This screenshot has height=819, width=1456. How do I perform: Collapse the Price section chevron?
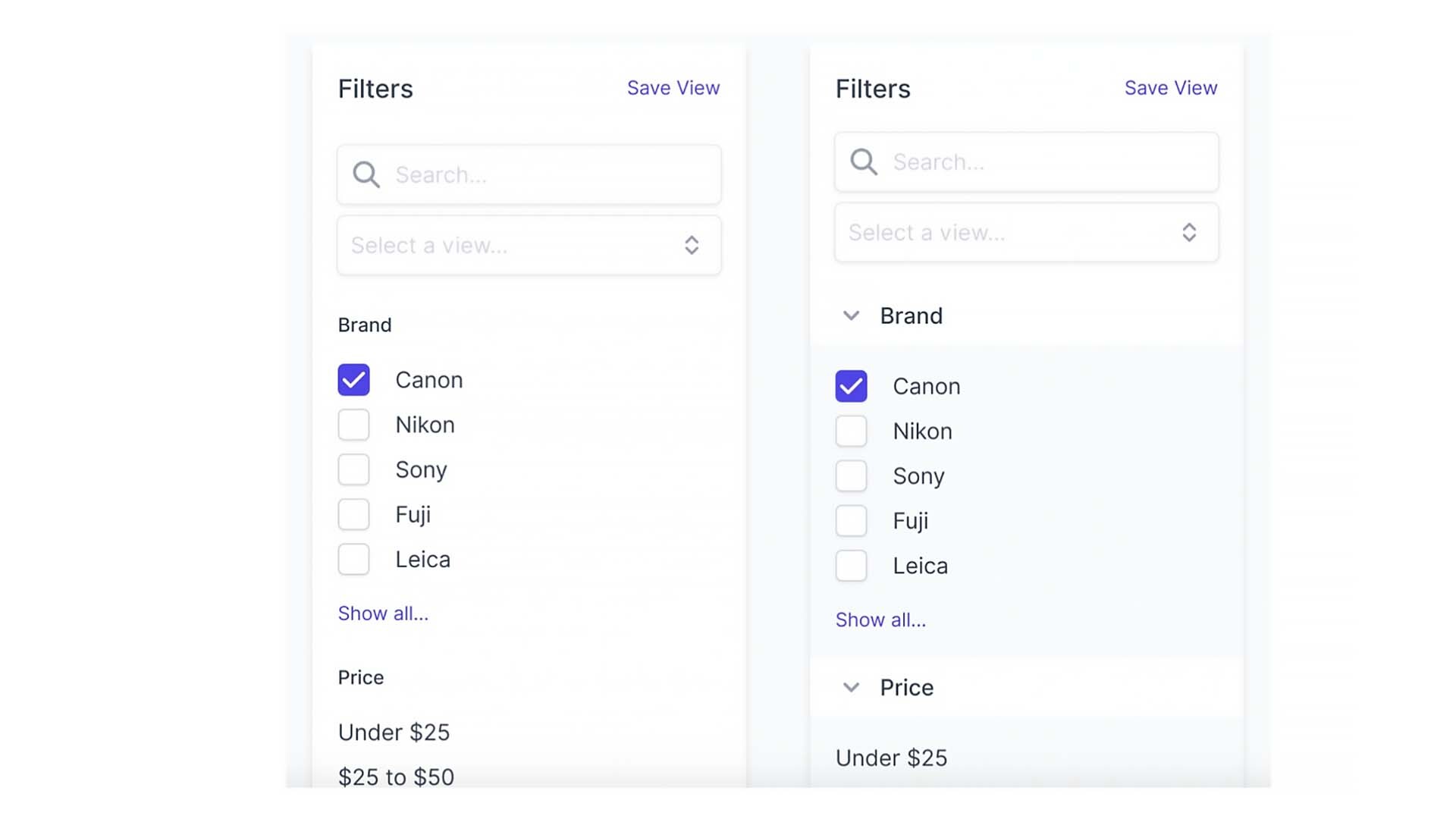coord(851,688)
